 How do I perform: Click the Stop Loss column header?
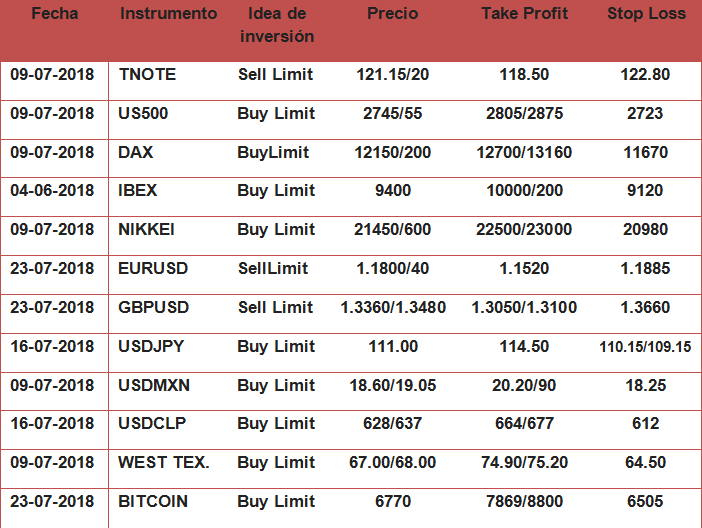tap(646, 14)
